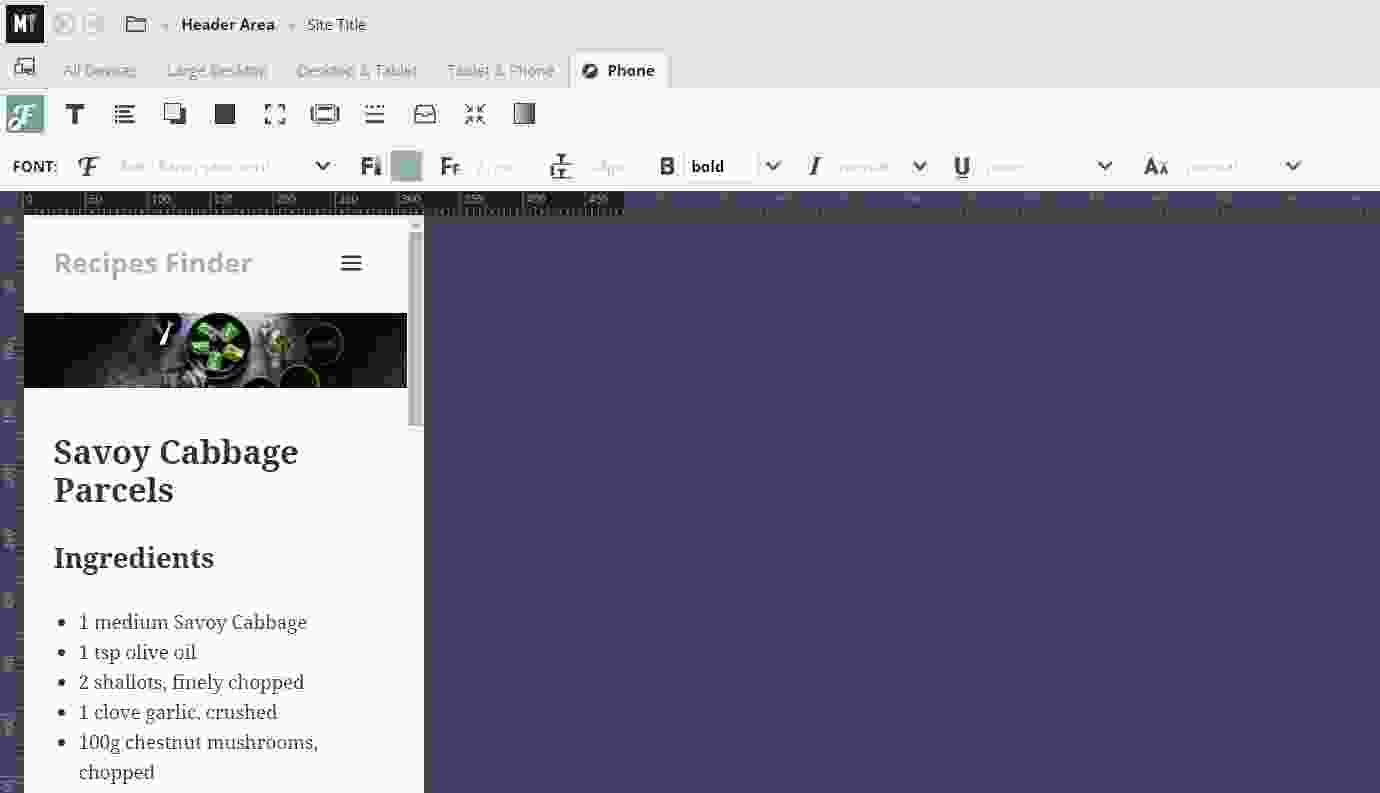Open the Background property group icon
1380x793 pixels.
coord(225,114)
